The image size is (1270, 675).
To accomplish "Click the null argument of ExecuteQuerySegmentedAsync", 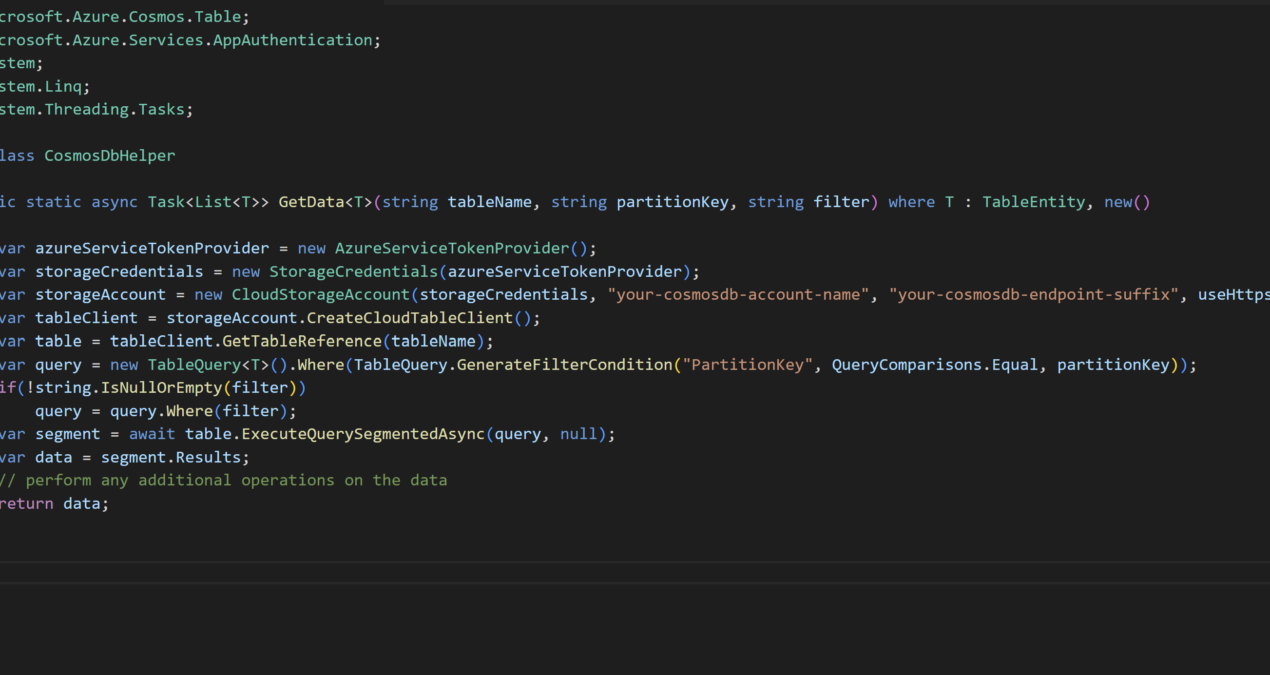I will point(579,434).
